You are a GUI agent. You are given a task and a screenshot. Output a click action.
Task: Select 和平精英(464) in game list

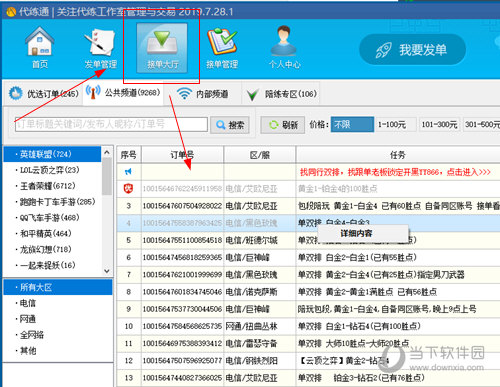click(52, 233)
